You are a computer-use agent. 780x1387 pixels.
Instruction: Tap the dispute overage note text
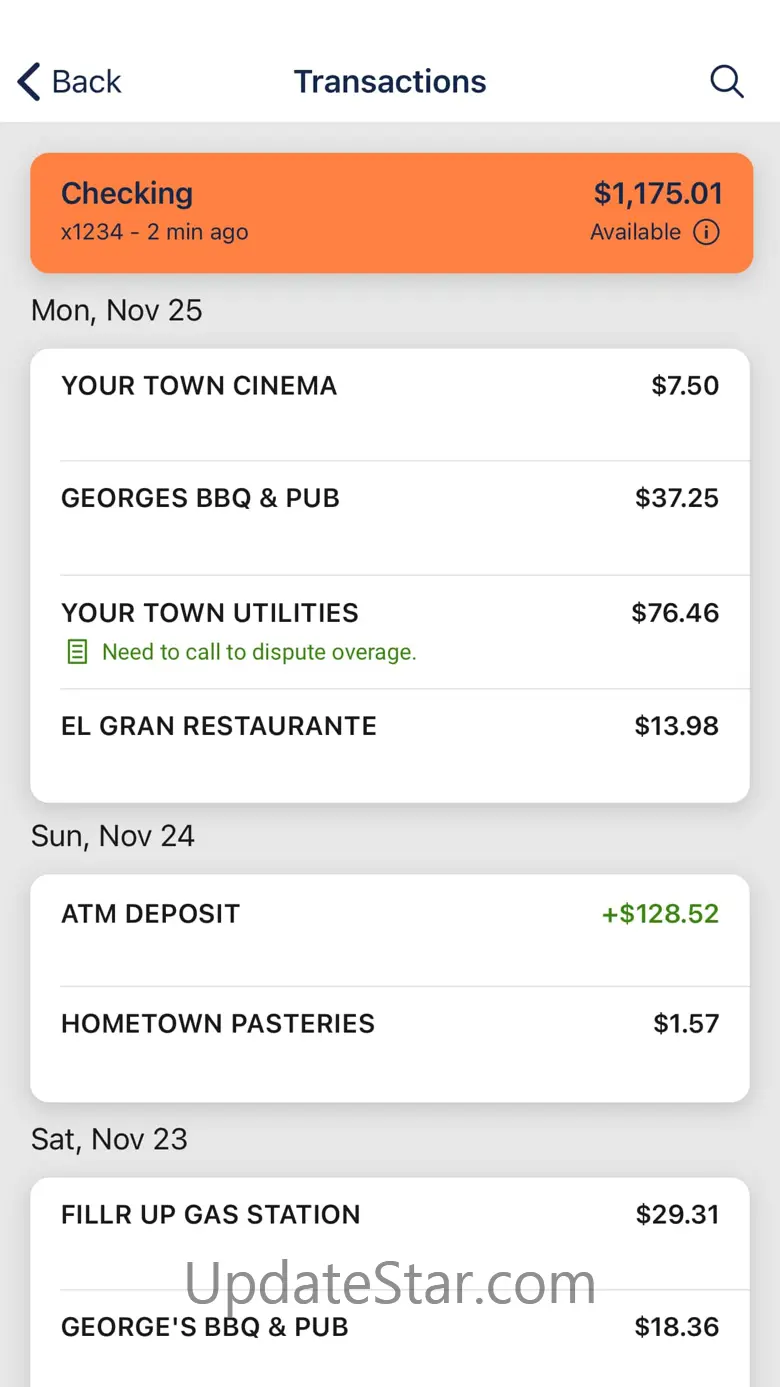pos(259,652)
